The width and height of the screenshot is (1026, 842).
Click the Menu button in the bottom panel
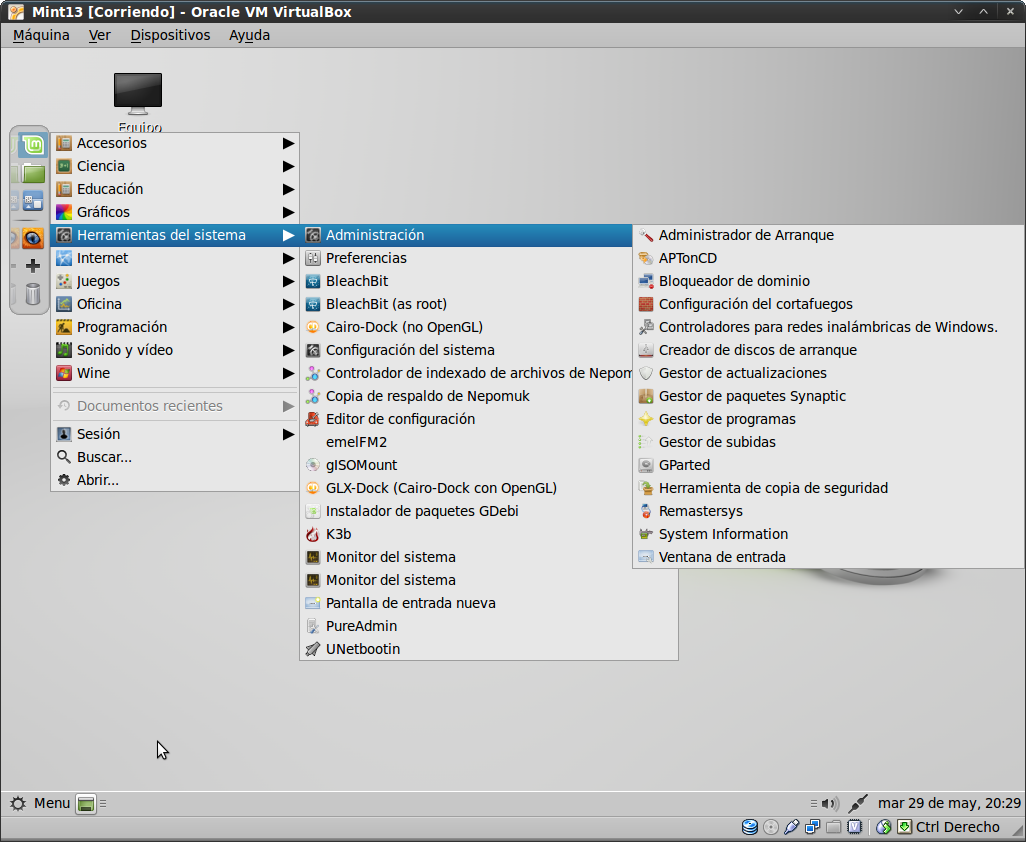pos(40,803)
